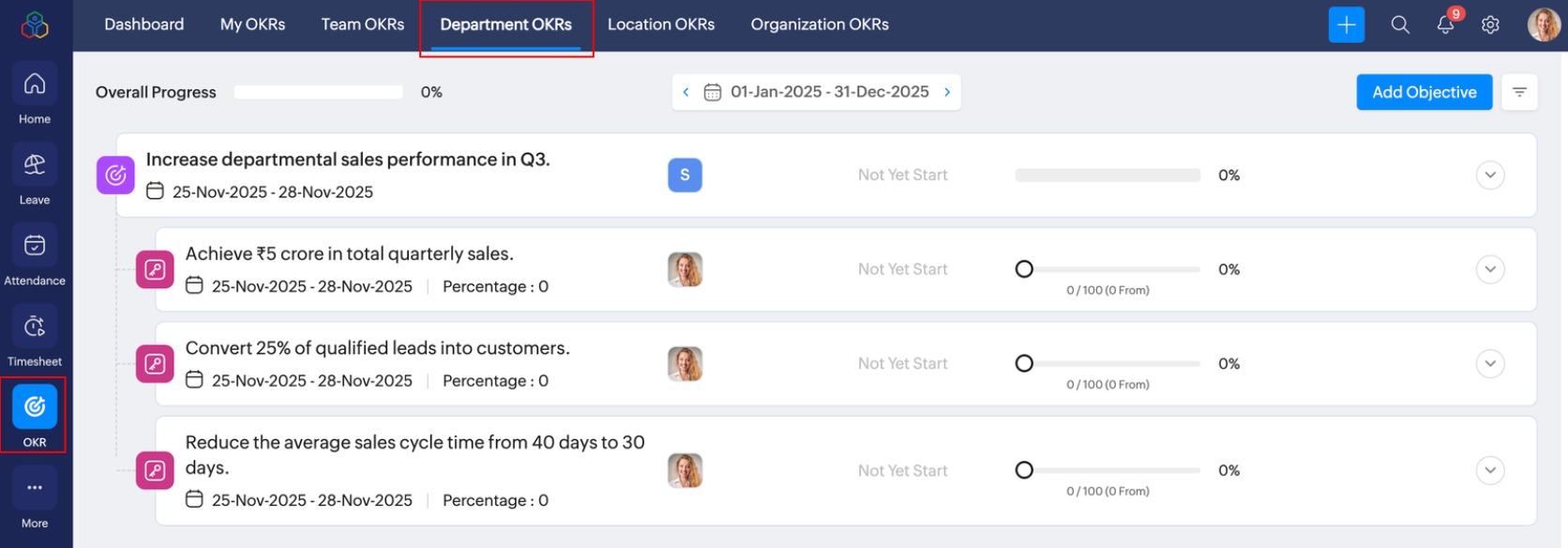Expand the 'Increase departmental sales performance' objective

[1490, 175]
